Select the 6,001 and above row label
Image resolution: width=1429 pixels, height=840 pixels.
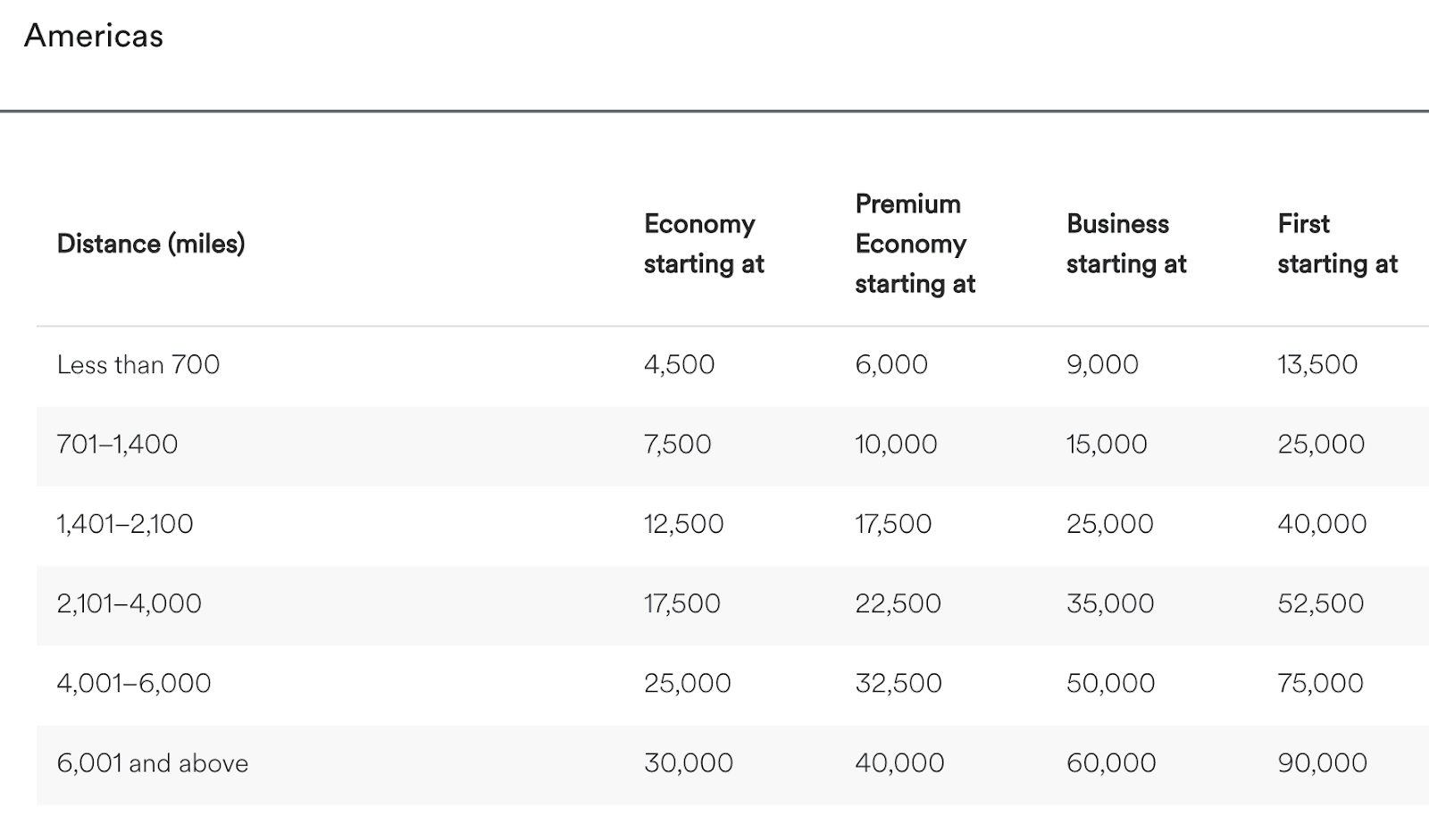[153, 763]
